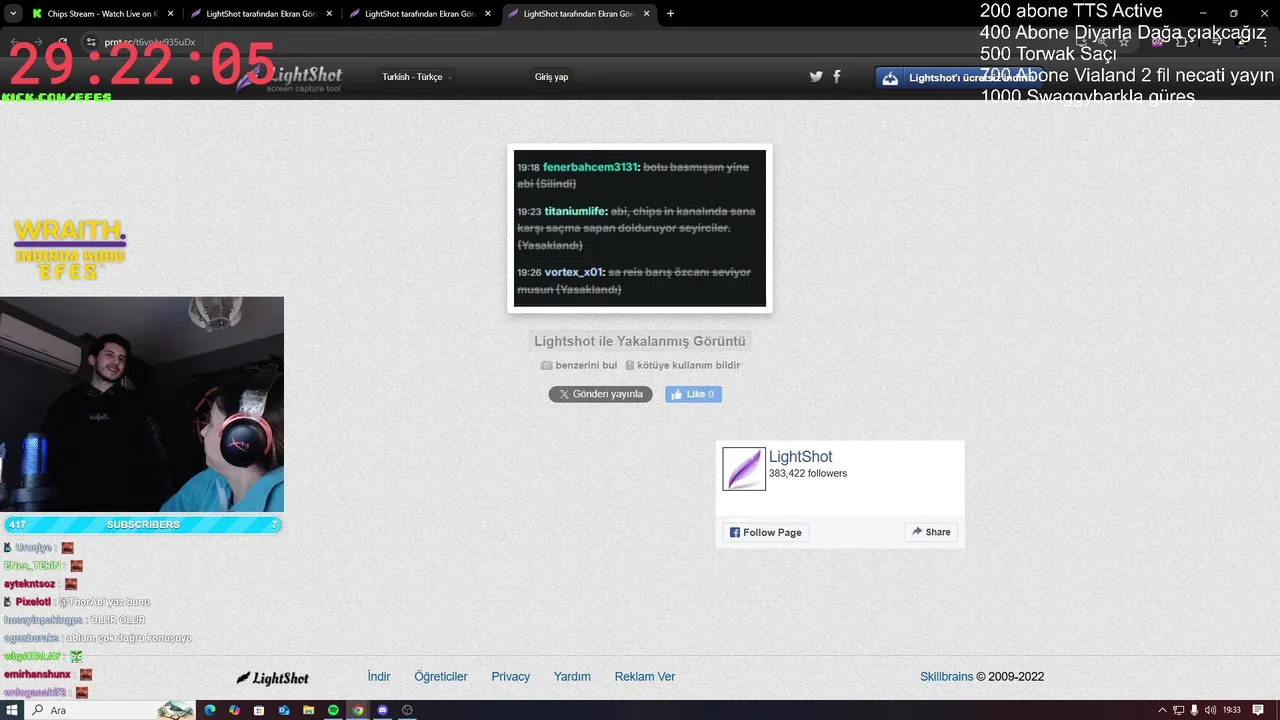
Task: Click the Skillbrains footer link
Action: [x=946, y=677]
